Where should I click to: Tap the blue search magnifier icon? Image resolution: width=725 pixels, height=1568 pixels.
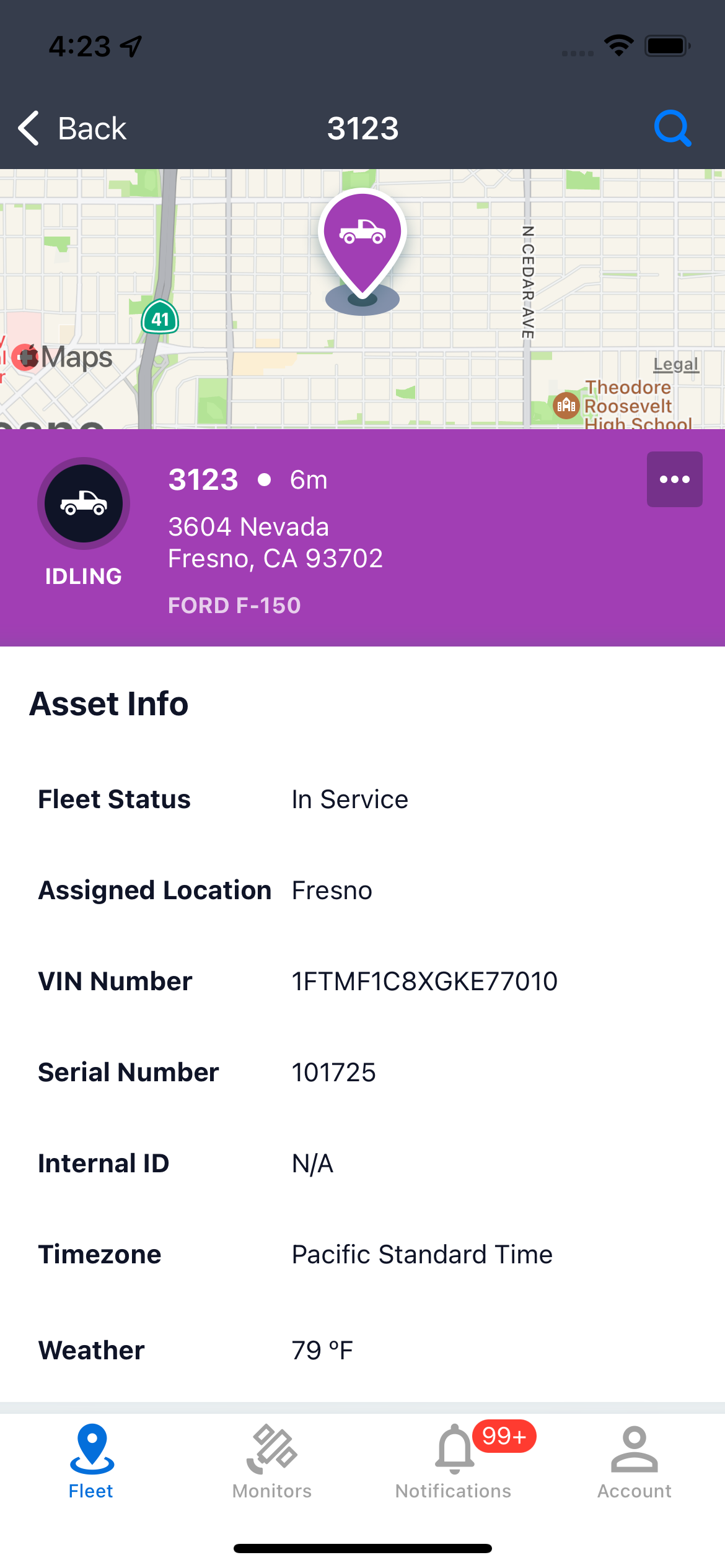tap(672, 128)
